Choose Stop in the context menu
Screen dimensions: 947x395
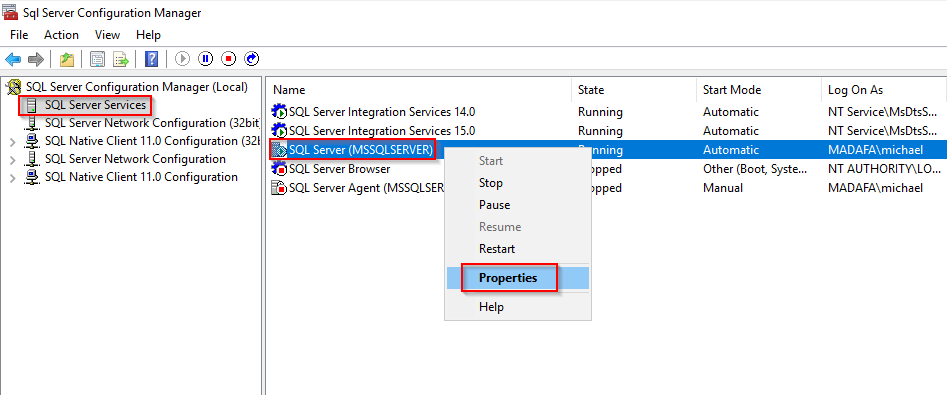pyautogui.click(x=490, y=183)
